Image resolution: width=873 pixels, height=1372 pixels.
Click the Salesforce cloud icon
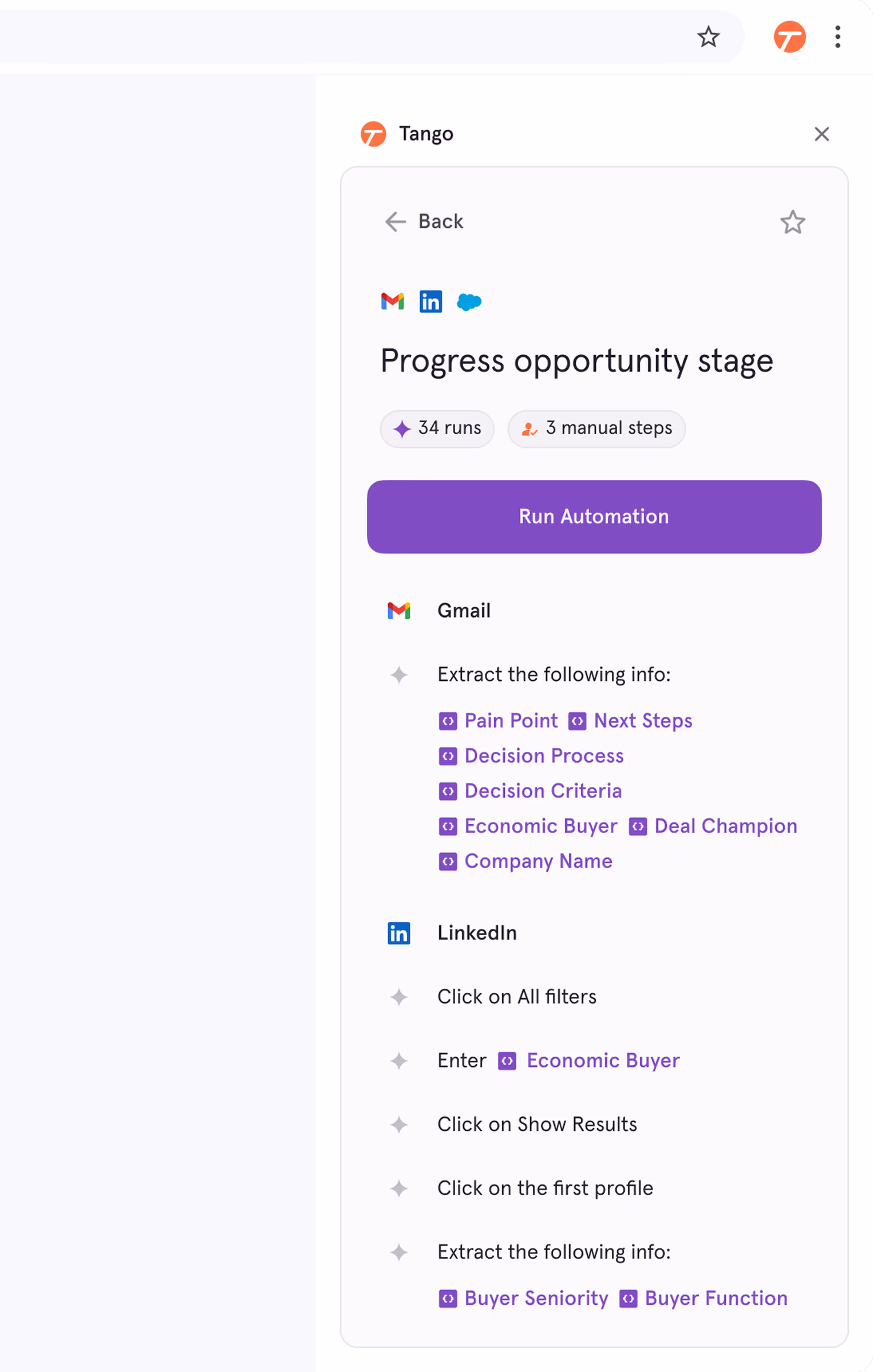469,302
